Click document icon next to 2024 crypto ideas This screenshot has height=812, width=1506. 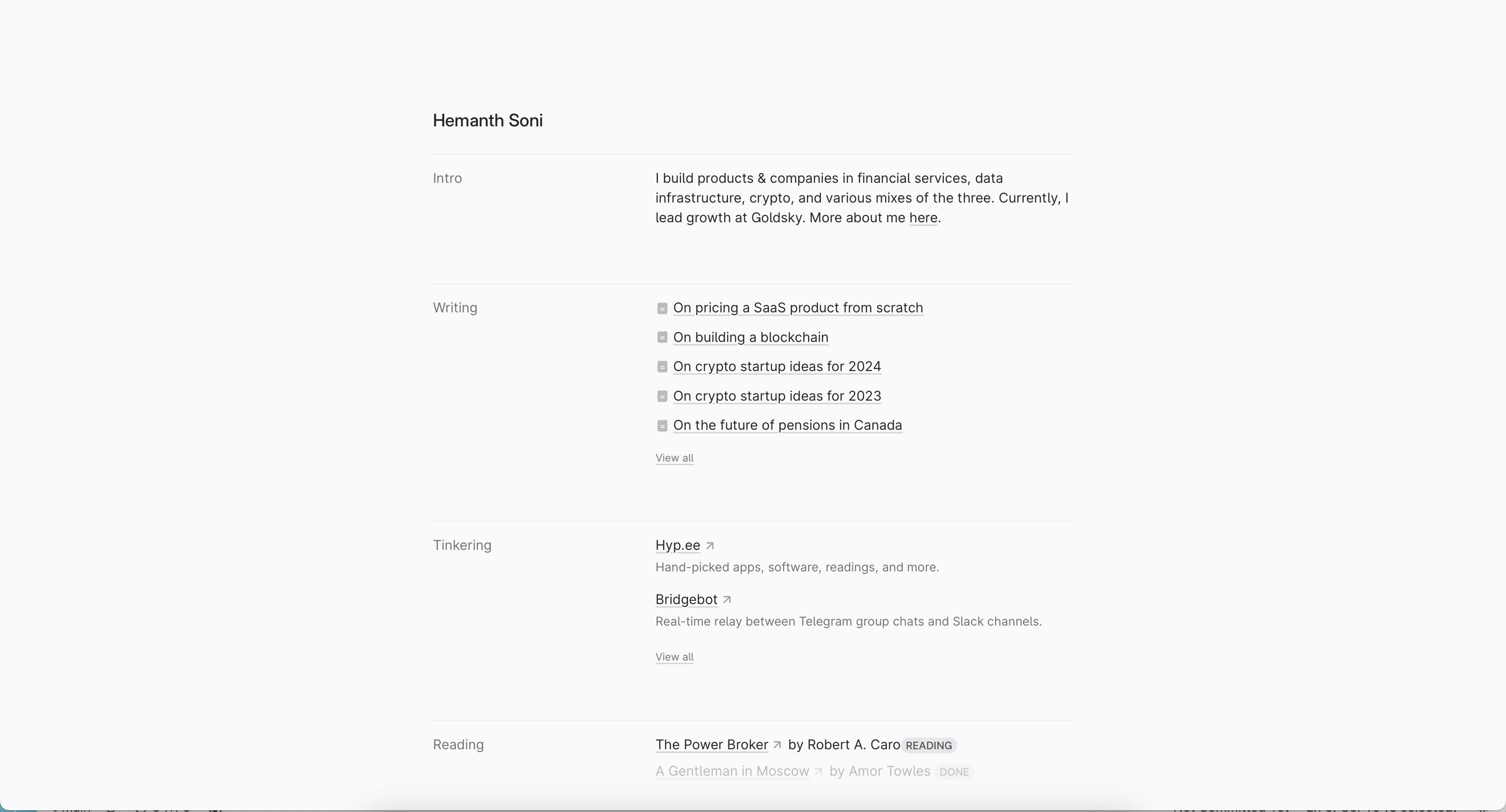point(662,367)
